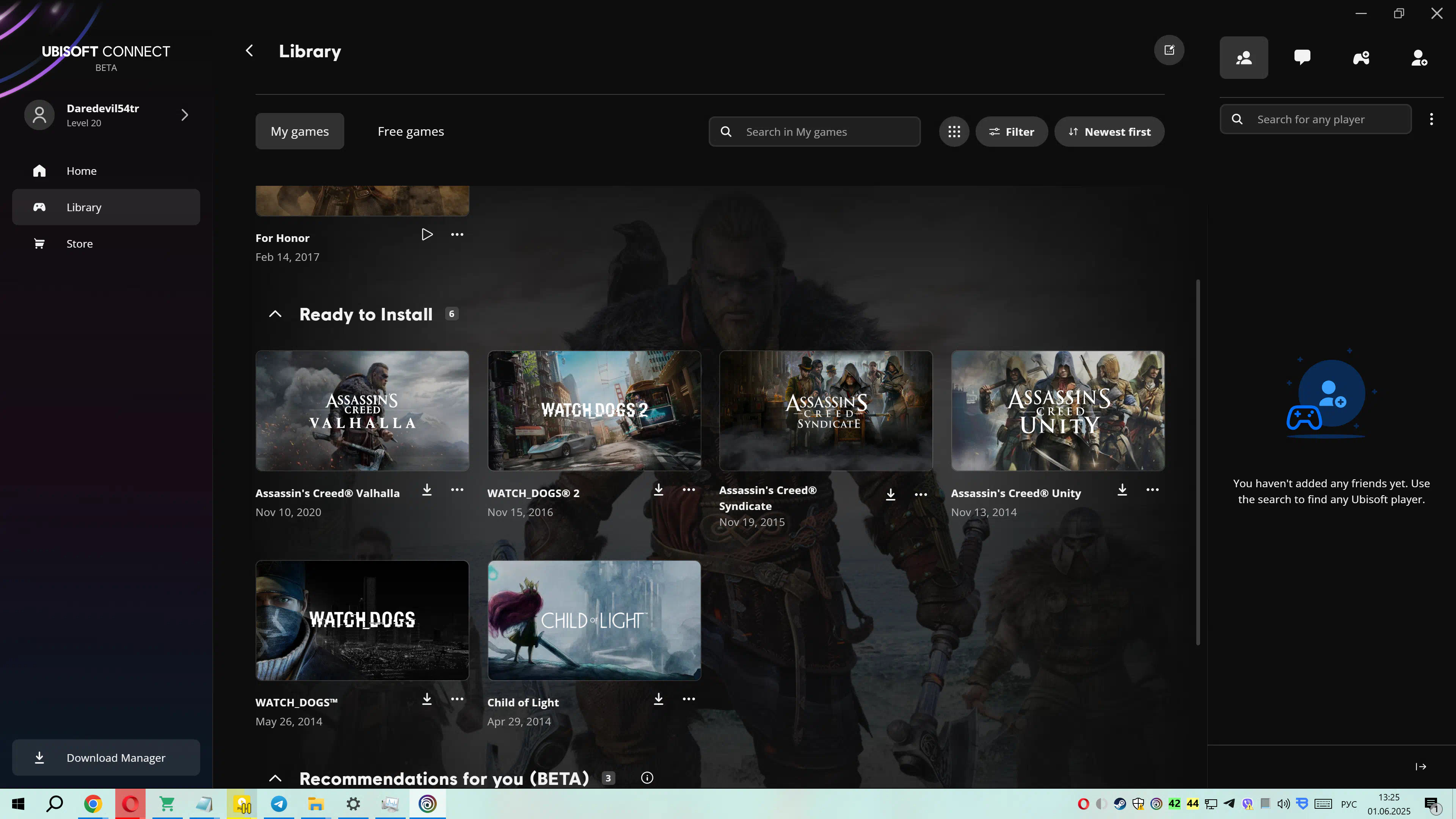The image size is (1456, 819).
Task: Open Daredevil54tr profile avatar
Action: coord(39,115)
